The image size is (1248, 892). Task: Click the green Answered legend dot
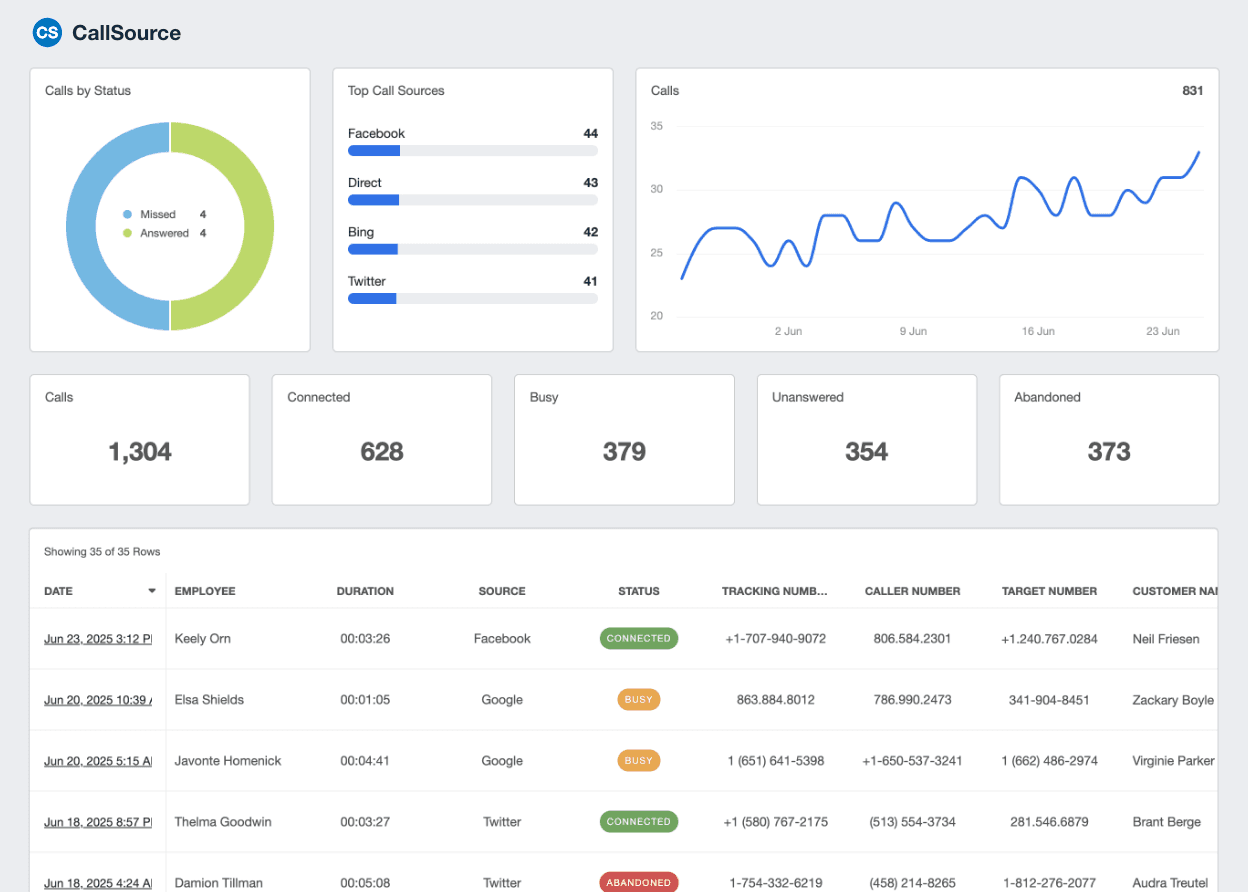click(x=126, y=234)
